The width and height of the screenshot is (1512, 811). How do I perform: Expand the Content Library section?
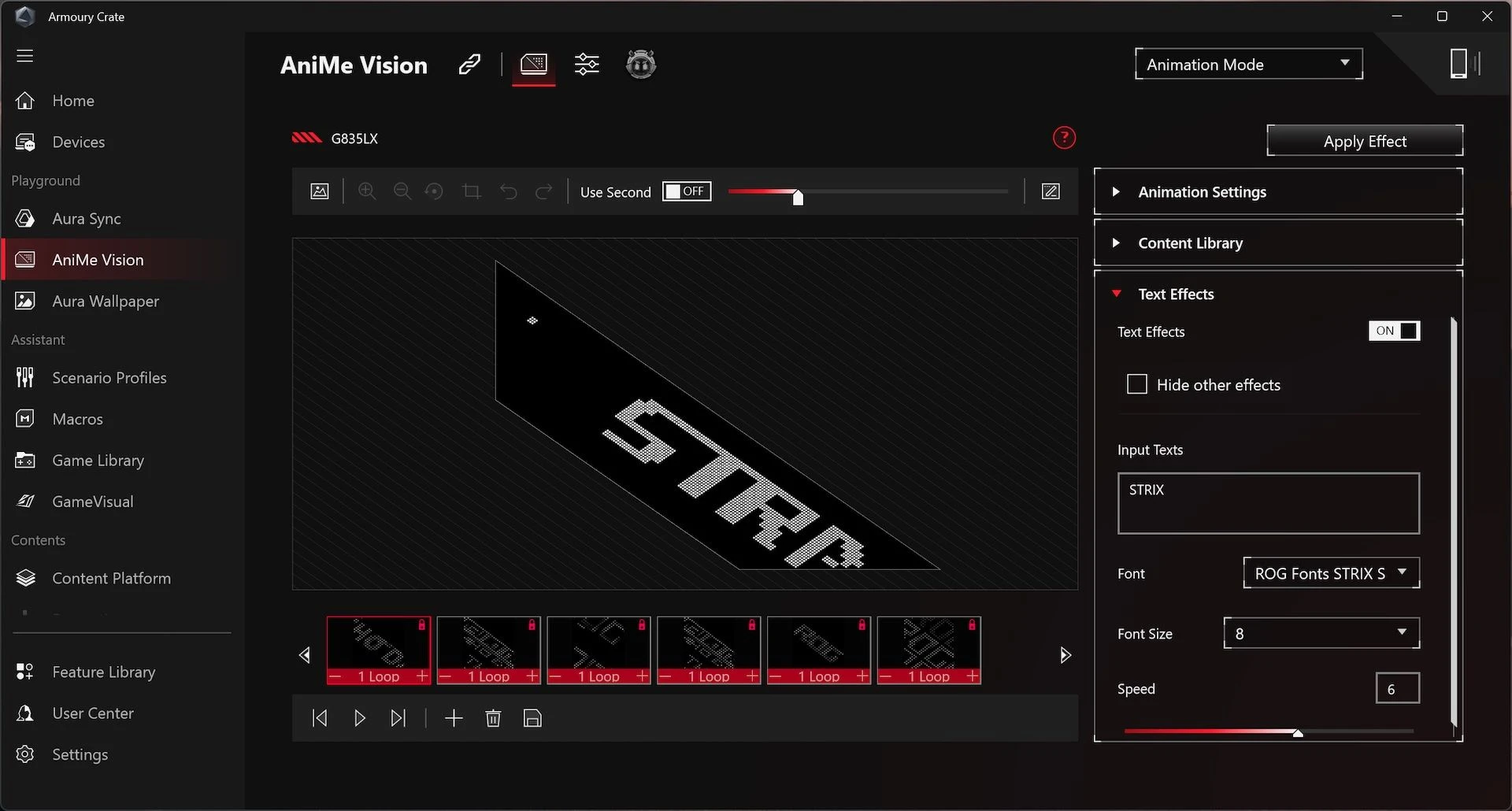point(1278,243)
